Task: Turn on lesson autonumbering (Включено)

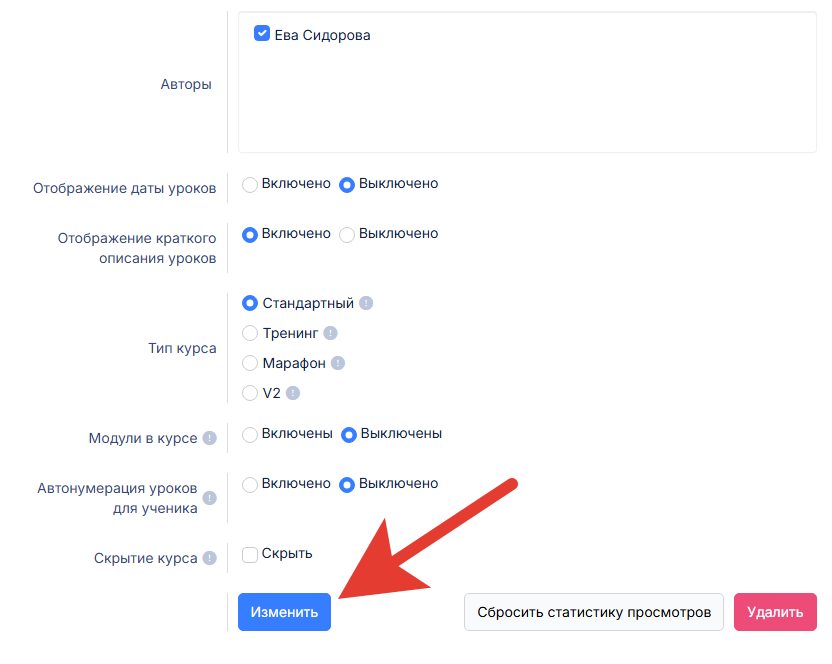Action: (x=250, y=484)
